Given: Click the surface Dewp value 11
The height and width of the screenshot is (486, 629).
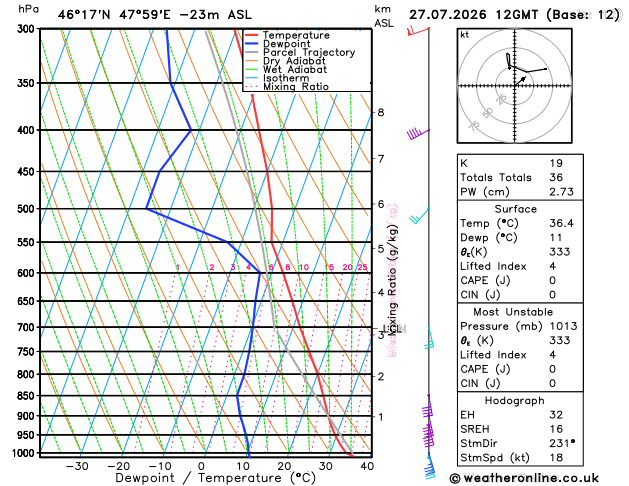Looking at the screenshot, I should pos(556,237).
